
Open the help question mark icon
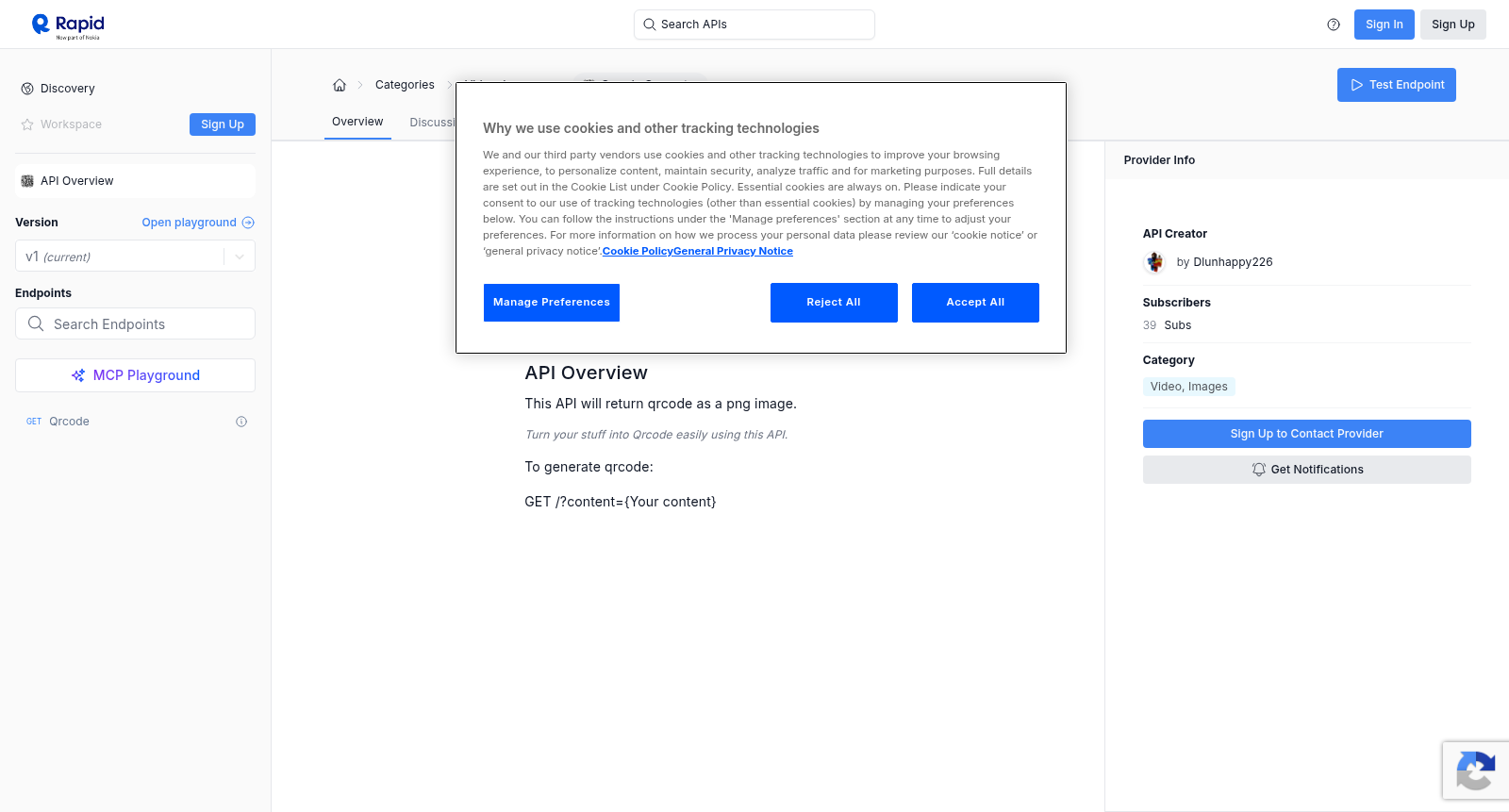point(1334,25)
